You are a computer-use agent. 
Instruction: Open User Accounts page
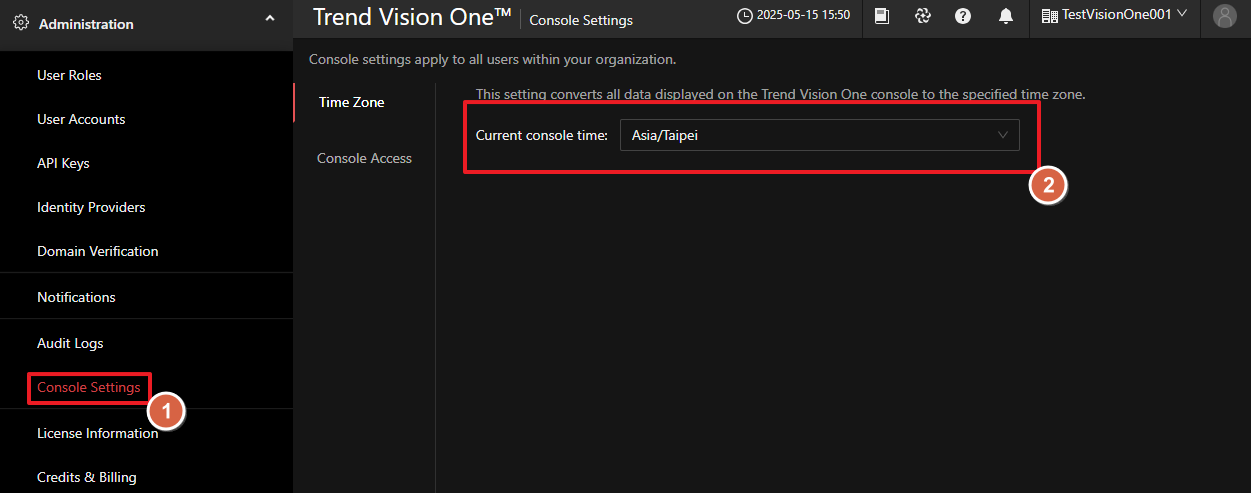pyautogui.click(x=81, y=119)
